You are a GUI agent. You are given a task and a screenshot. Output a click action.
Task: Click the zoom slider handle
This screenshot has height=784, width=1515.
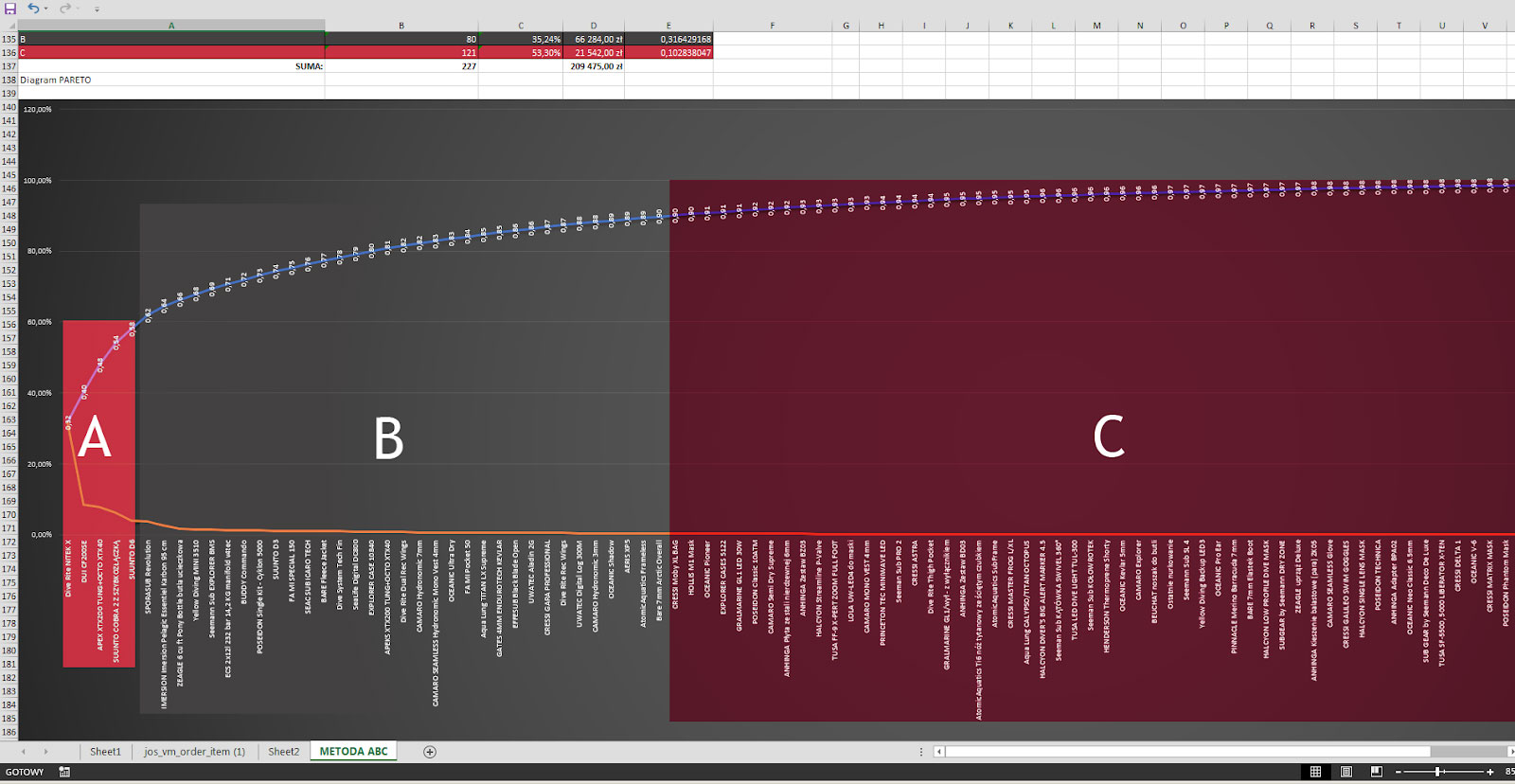(1438, 772)
